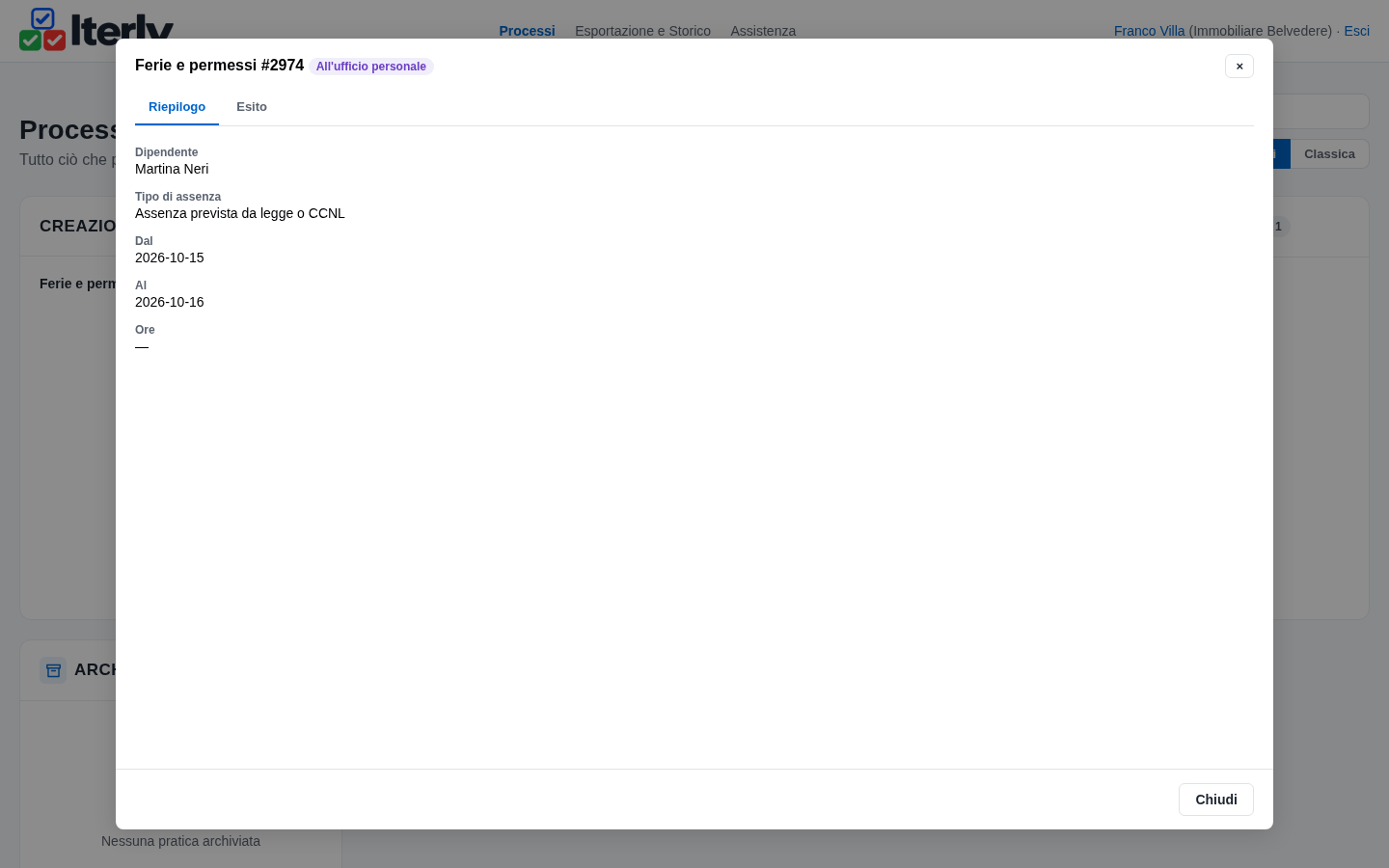Viewport: 1389px width, 868px height.
Task: Click the Chiudi button
Action: pos(1216,800)
